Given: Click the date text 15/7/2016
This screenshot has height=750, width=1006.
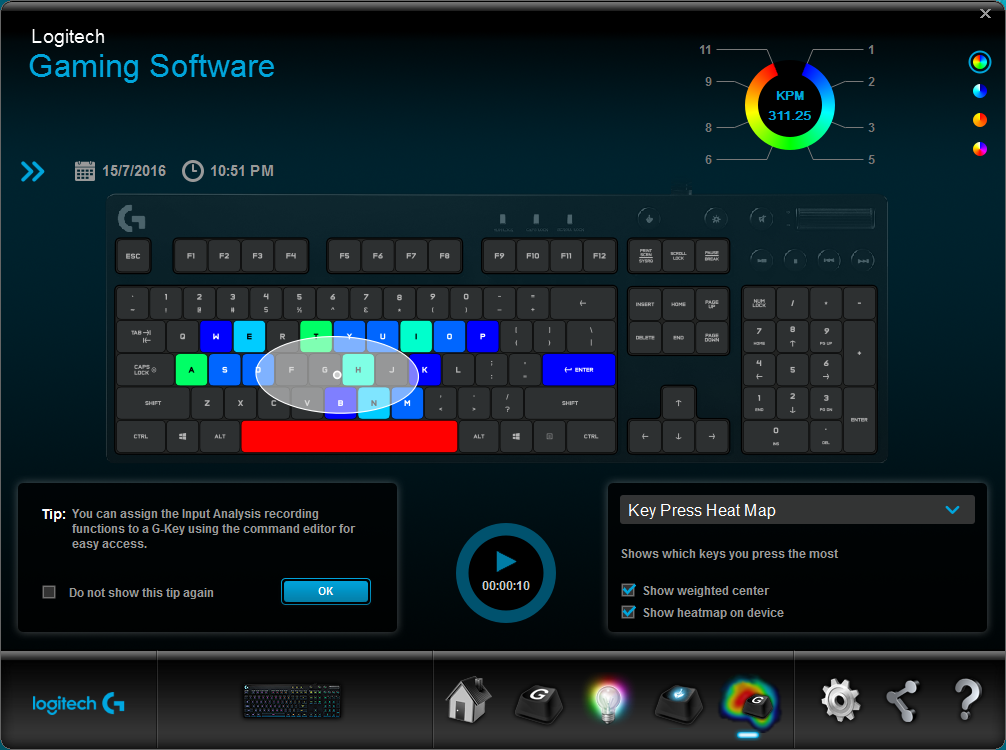Looking at the screenshot, I should point(134,171).
